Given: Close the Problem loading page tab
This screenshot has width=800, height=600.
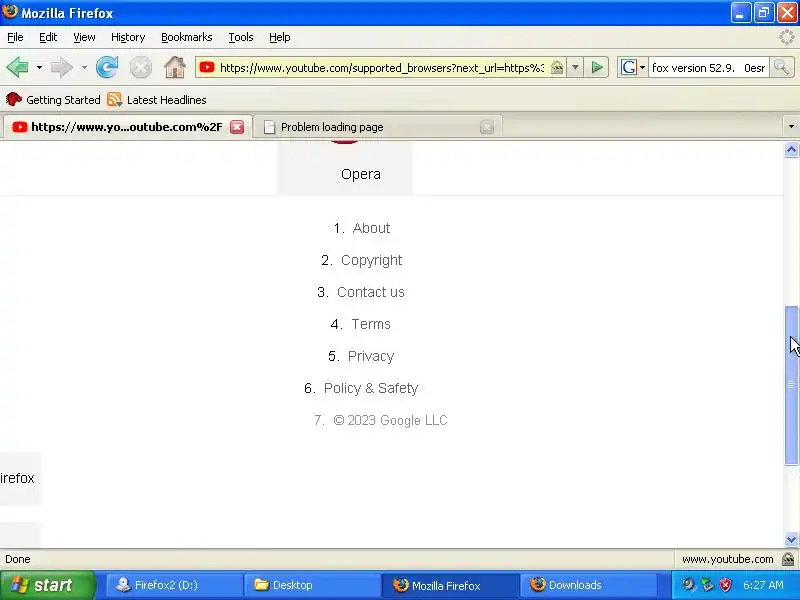Looking at the screenshot, I should [487, 127].
